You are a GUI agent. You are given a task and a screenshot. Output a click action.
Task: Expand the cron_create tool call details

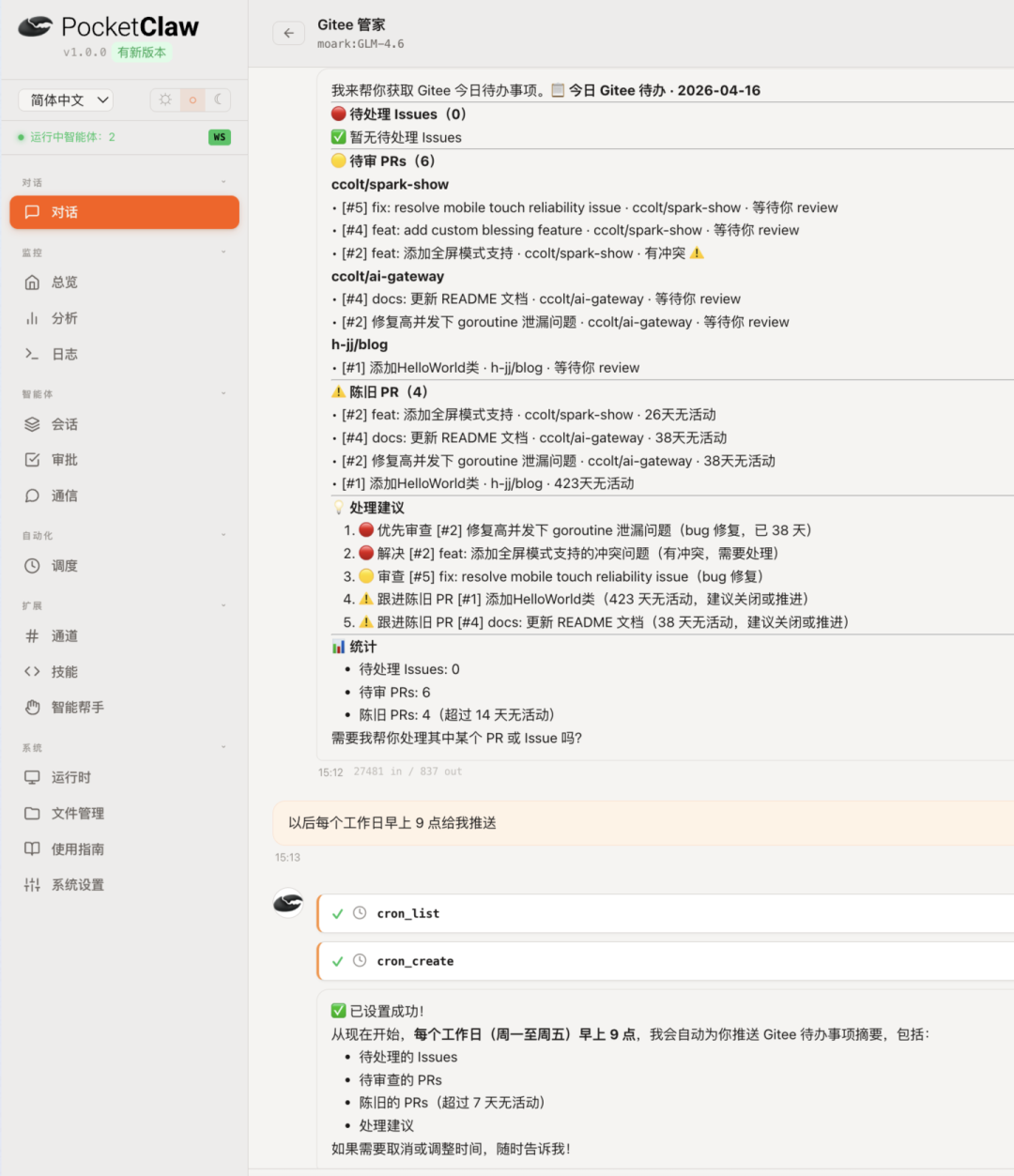point(666,961)
